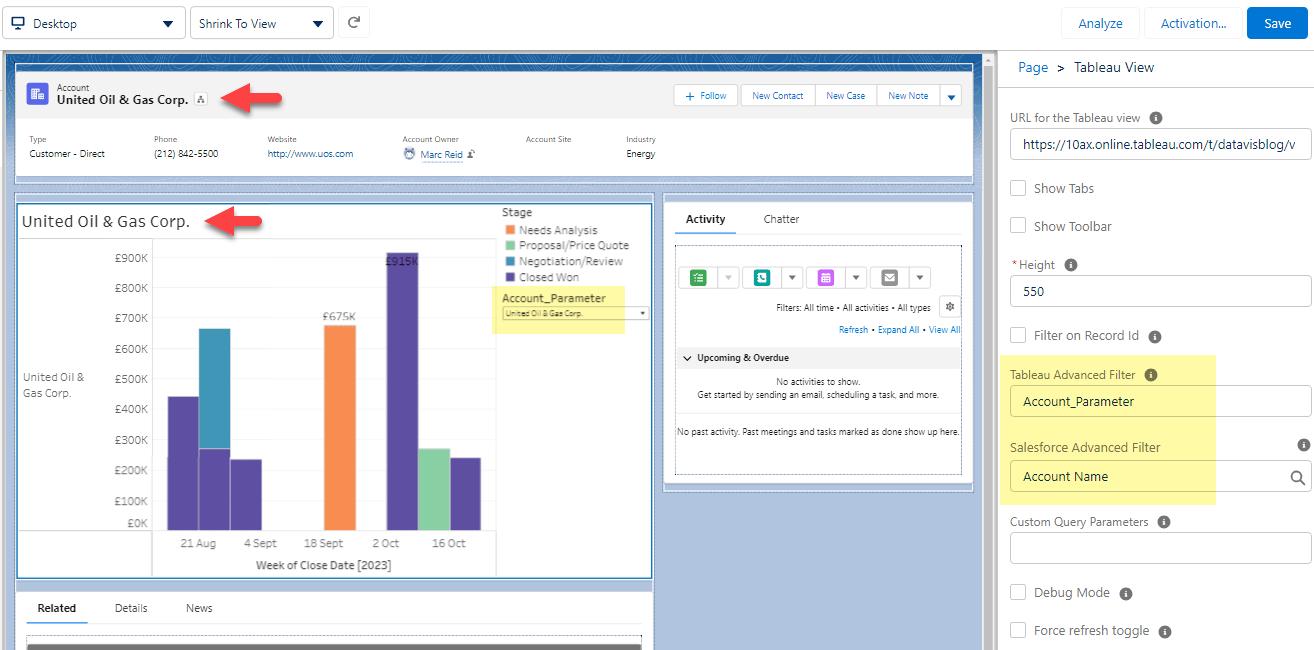The width and height of the screenshot is (1314, 650).
Task: Open the www.uos.com website link
Action: click(x=310, y=154)
